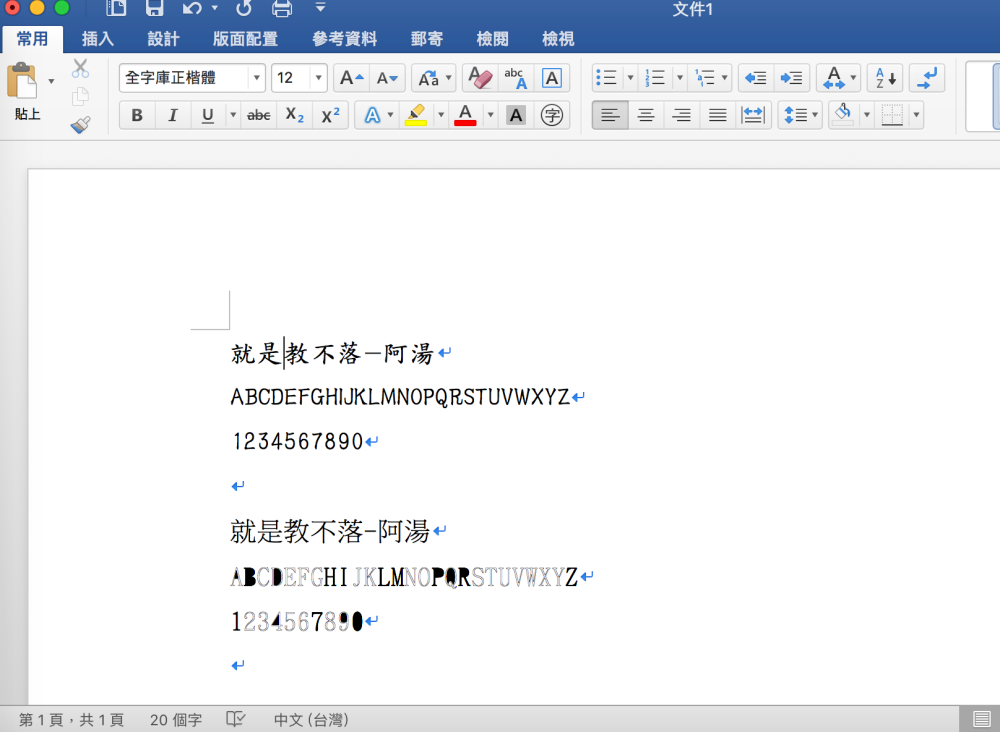Apply character shading (gray A)

(515, 115)
